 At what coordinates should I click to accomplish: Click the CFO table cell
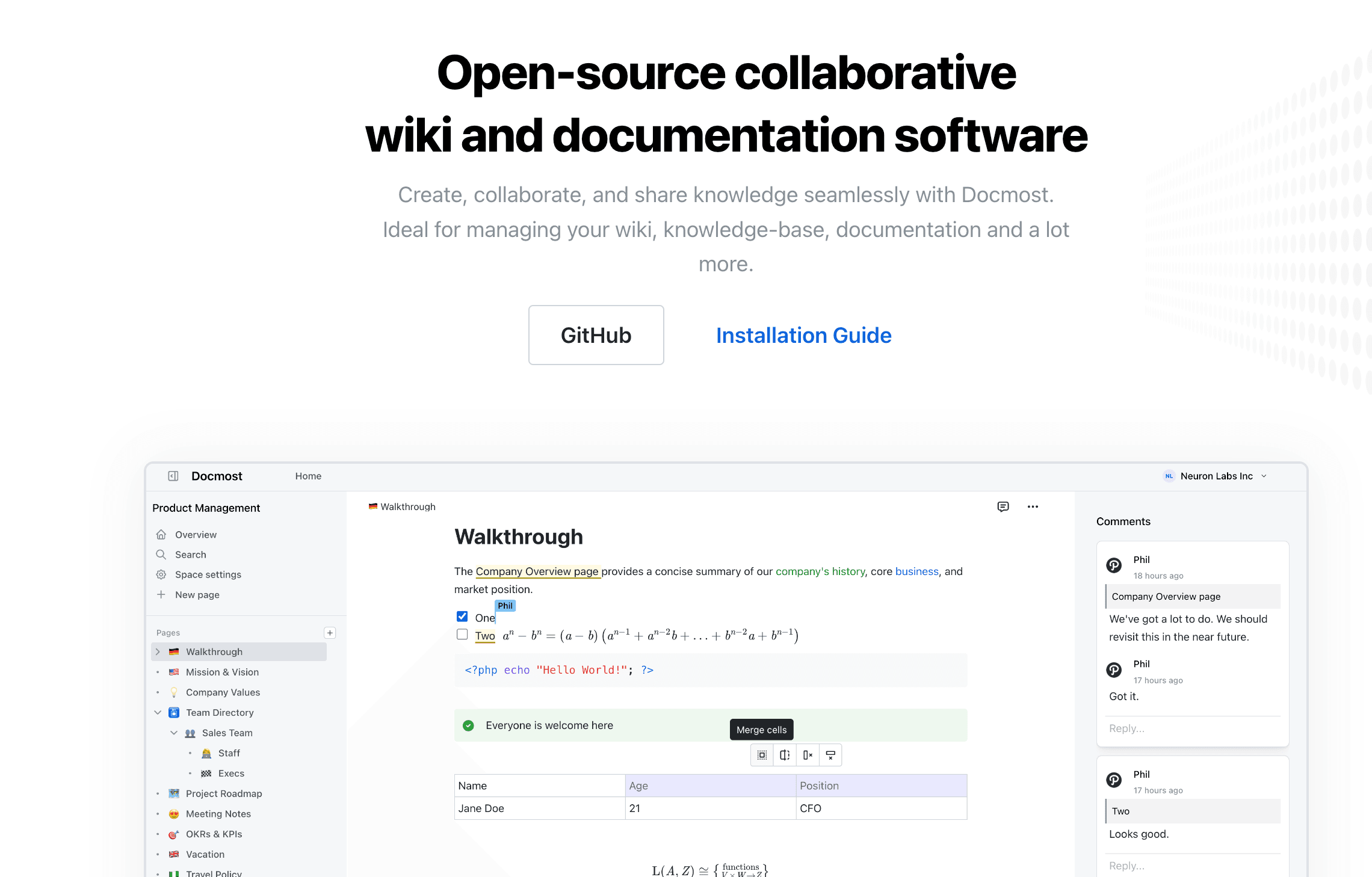(882, 808)
